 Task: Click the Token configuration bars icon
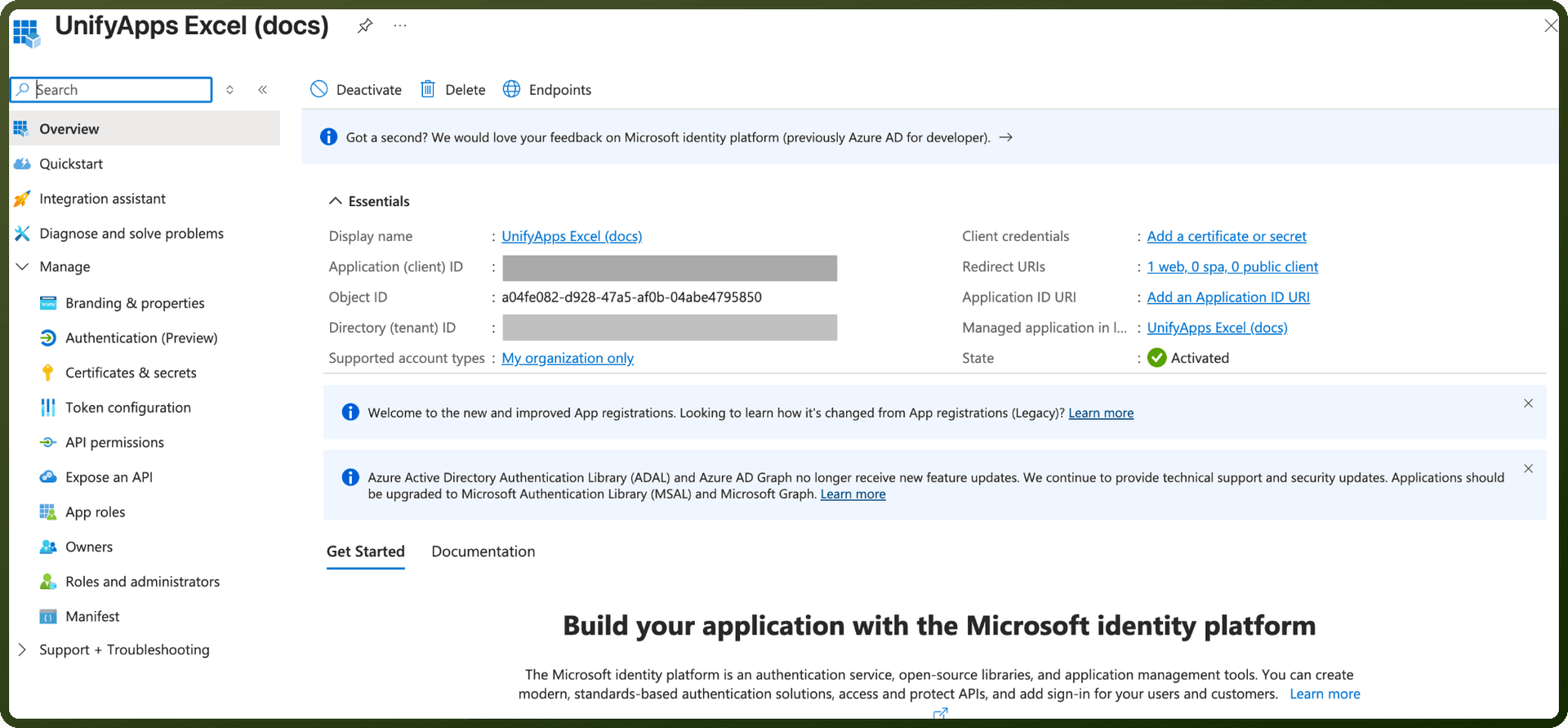coord(48,408)
